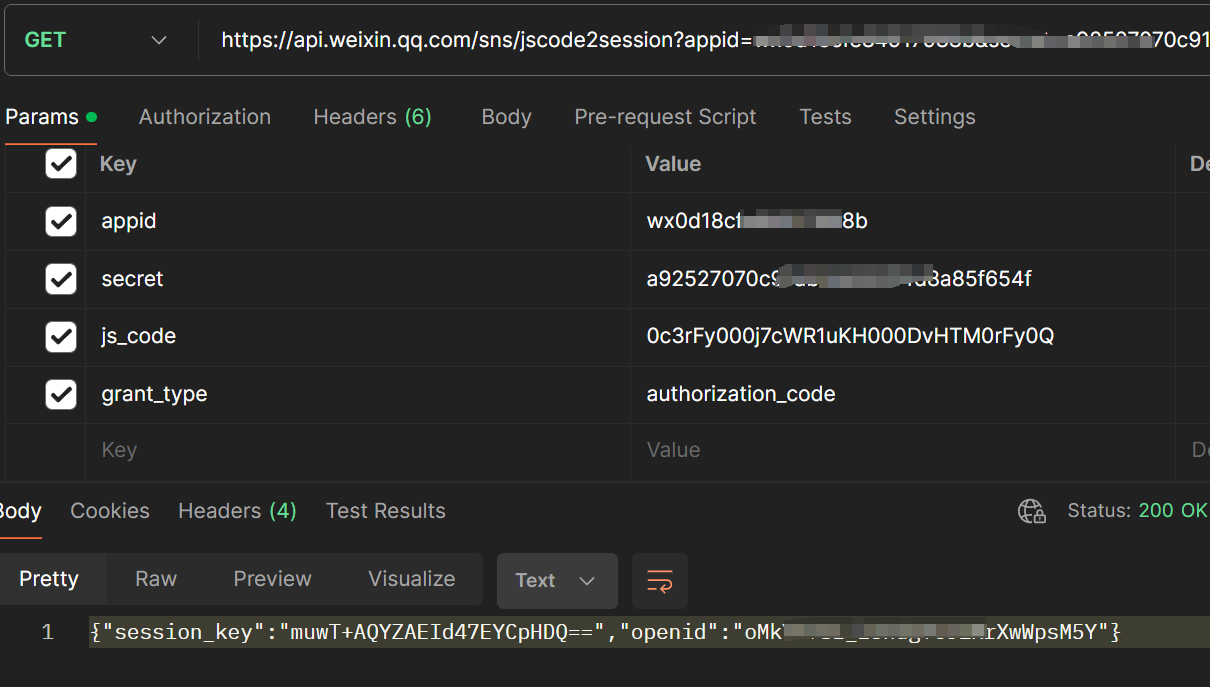
Task: Open the Text format dropdown
Action: (557, 581)
